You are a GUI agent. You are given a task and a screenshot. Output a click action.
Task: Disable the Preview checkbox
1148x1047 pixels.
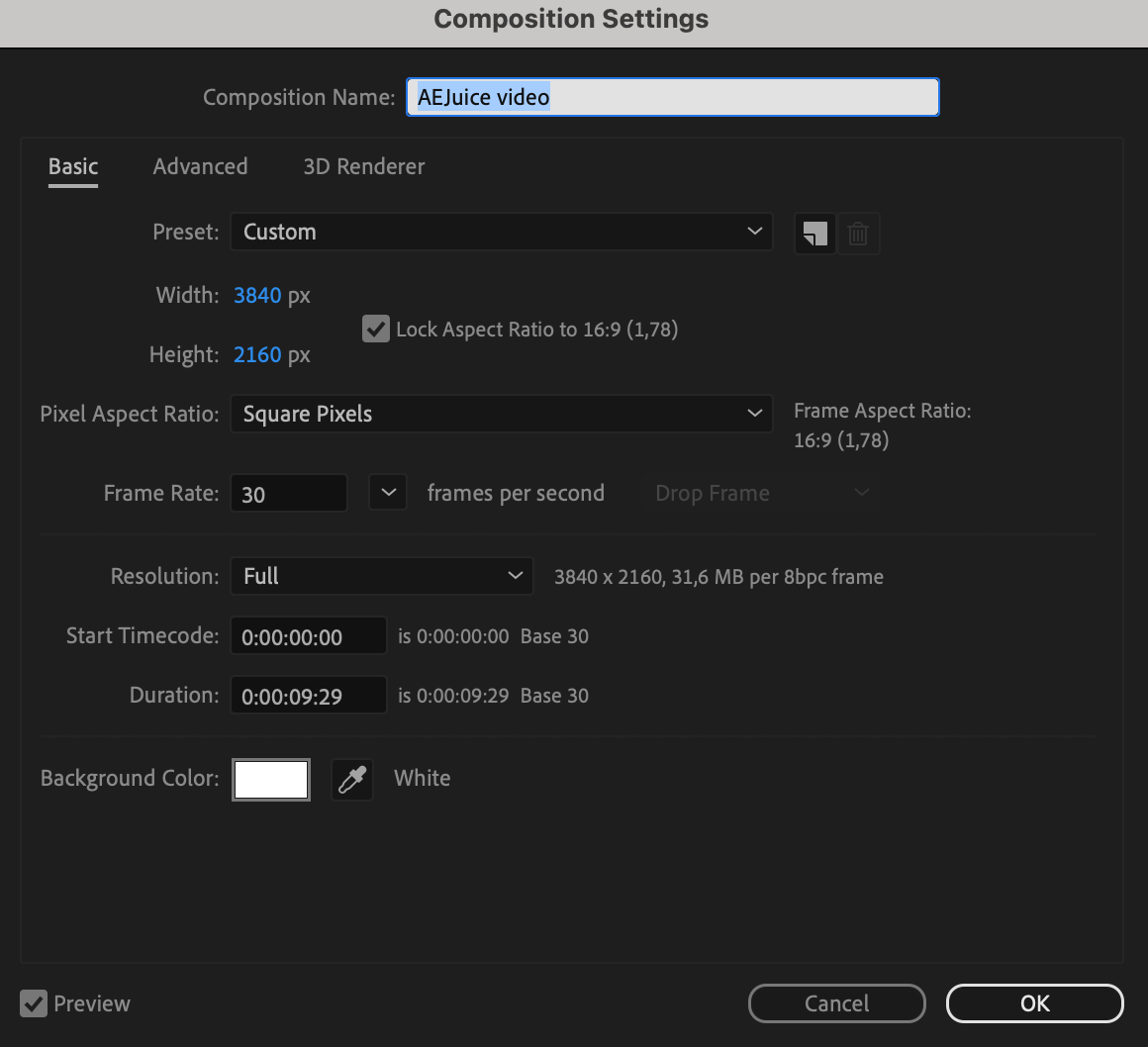[34, 1003]
